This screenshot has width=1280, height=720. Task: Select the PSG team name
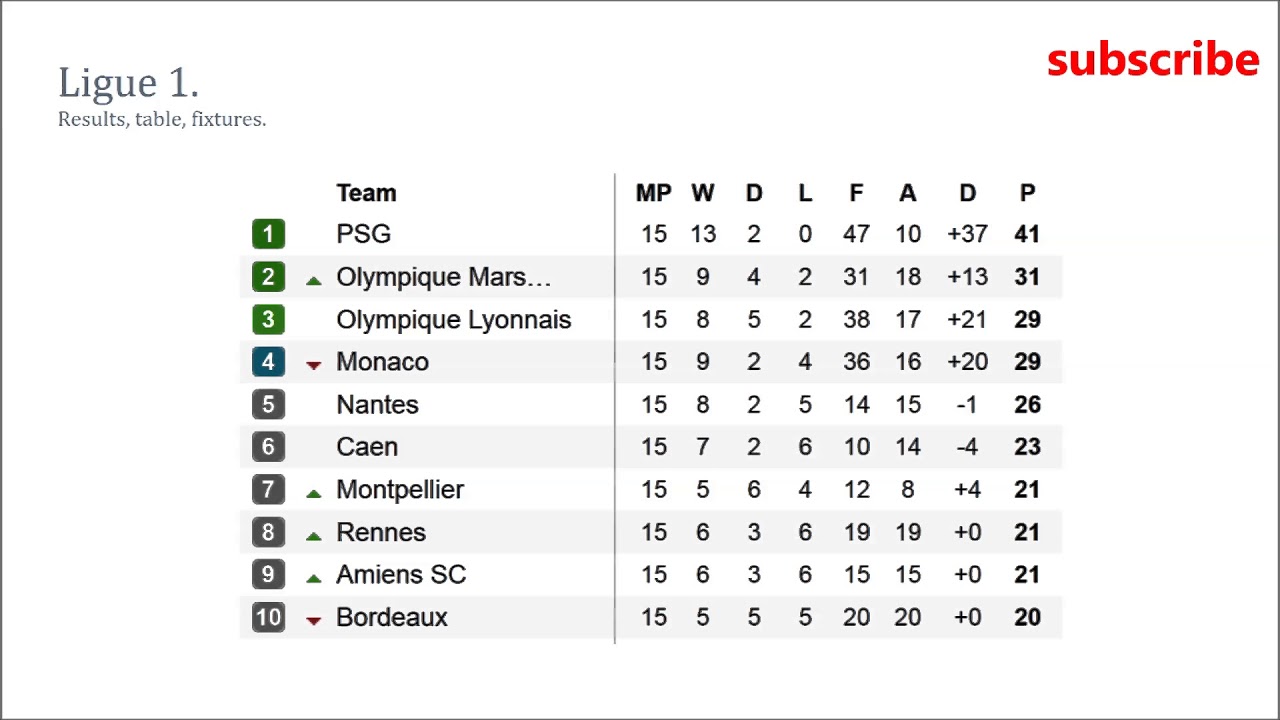point(363,234)
